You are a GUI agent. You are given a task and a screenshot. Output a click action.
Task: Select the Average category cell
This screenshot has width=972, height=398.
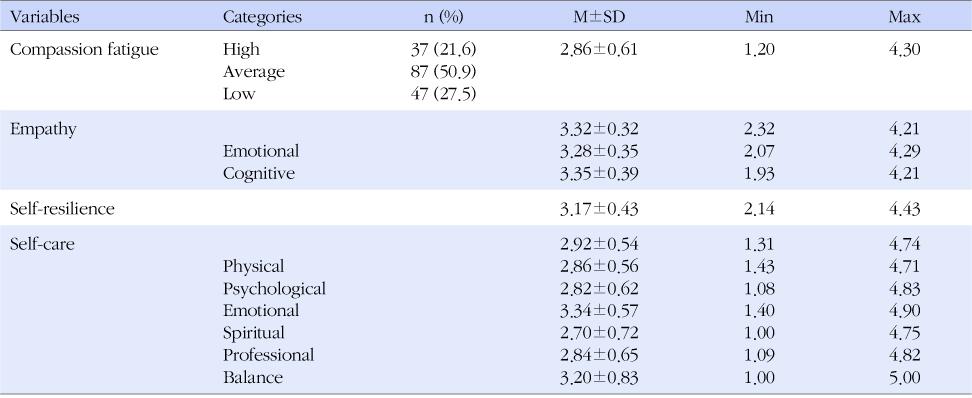(x=254, y=72)
